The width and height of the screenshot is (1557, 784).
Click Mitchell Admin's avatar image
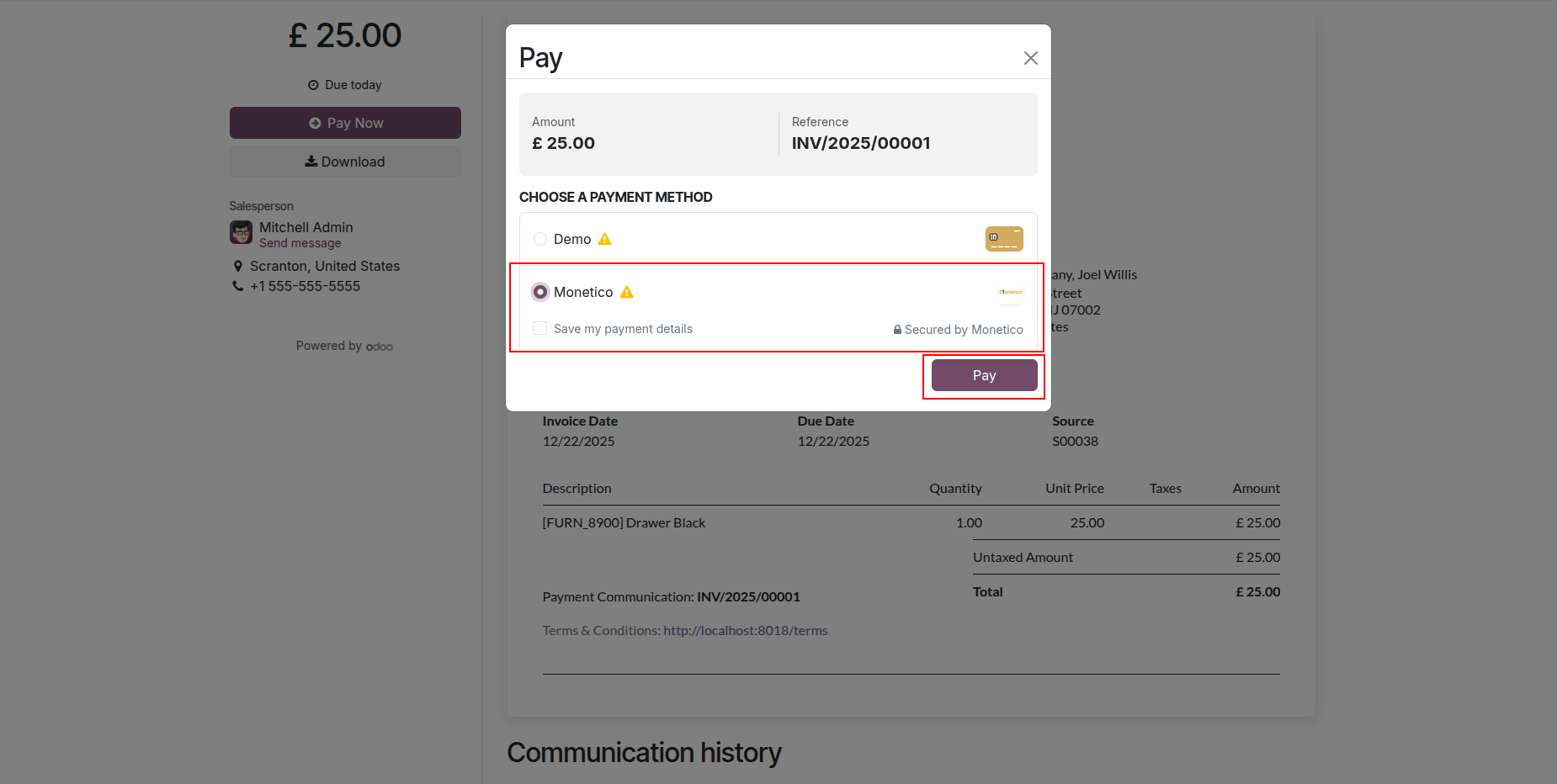coord(242,232)
